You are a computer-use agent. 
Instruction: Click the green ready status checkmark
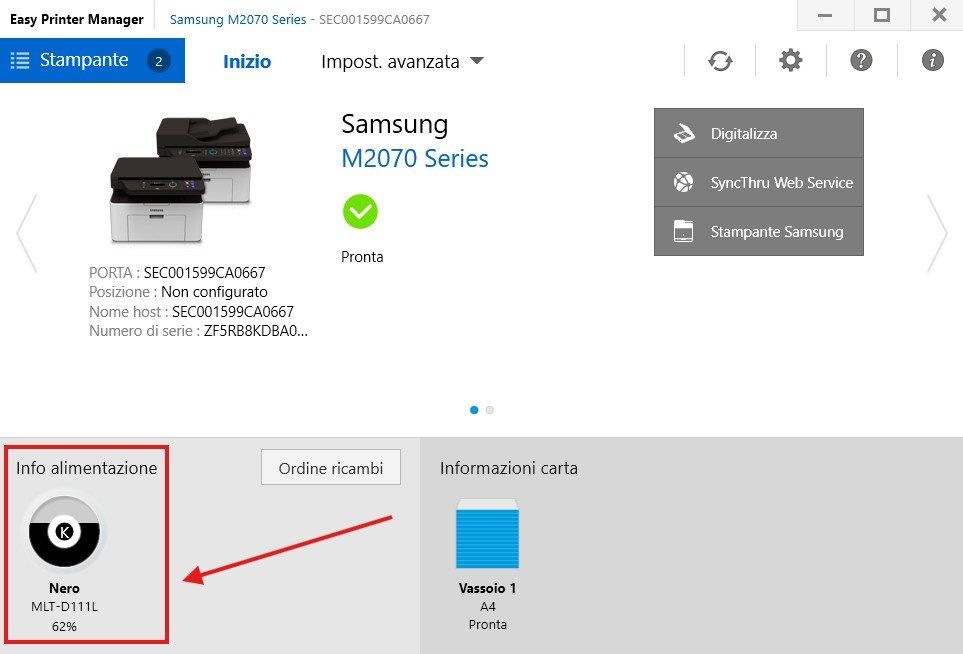point(361,212)
